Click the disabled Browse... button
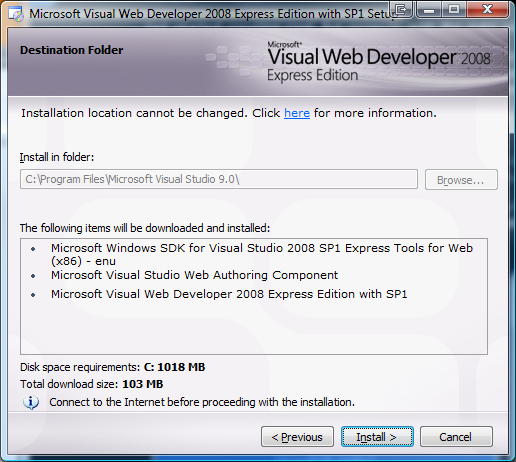Screen dimensions: 516x462 [x=461, y=180]
